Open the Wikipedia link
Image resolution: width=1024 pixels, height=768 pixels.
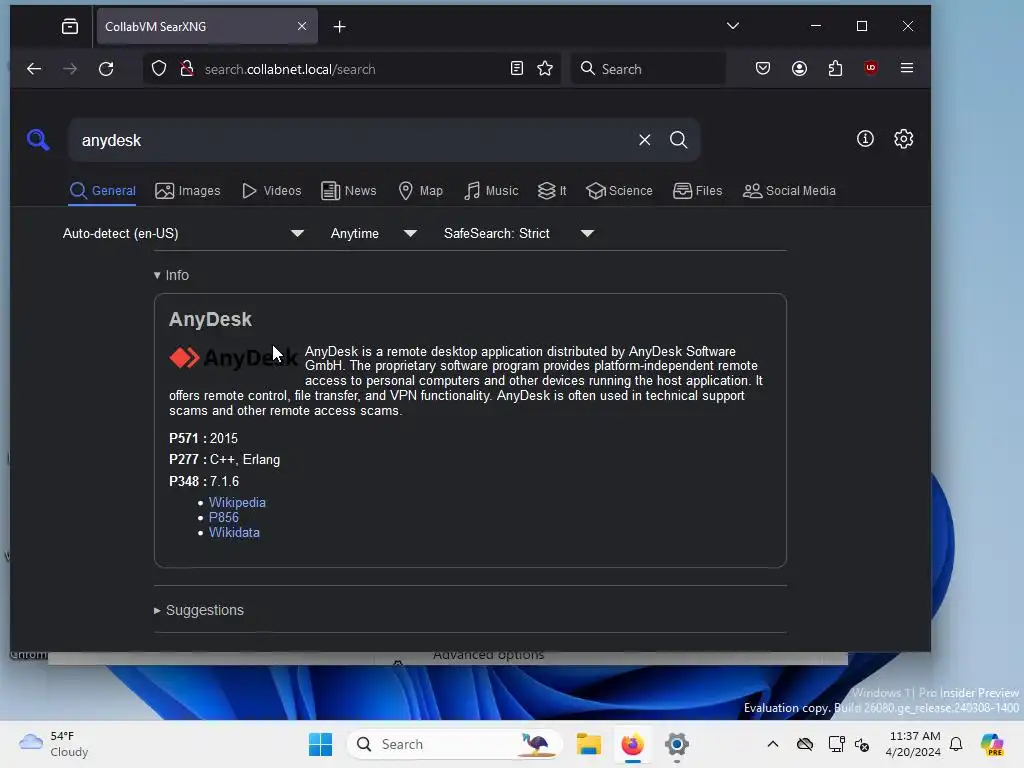[x=237, y=502]
